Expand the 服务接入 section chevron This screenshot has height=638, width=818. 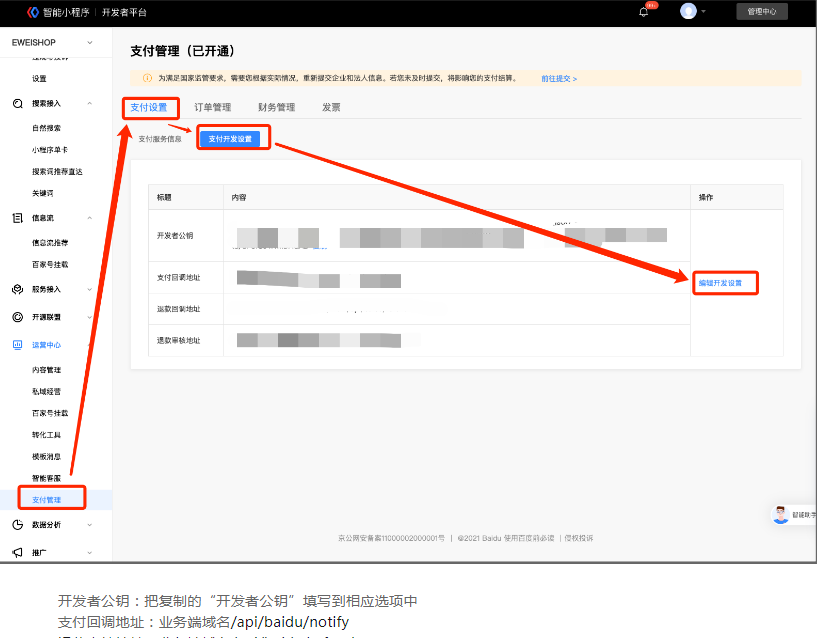point(90,289)
